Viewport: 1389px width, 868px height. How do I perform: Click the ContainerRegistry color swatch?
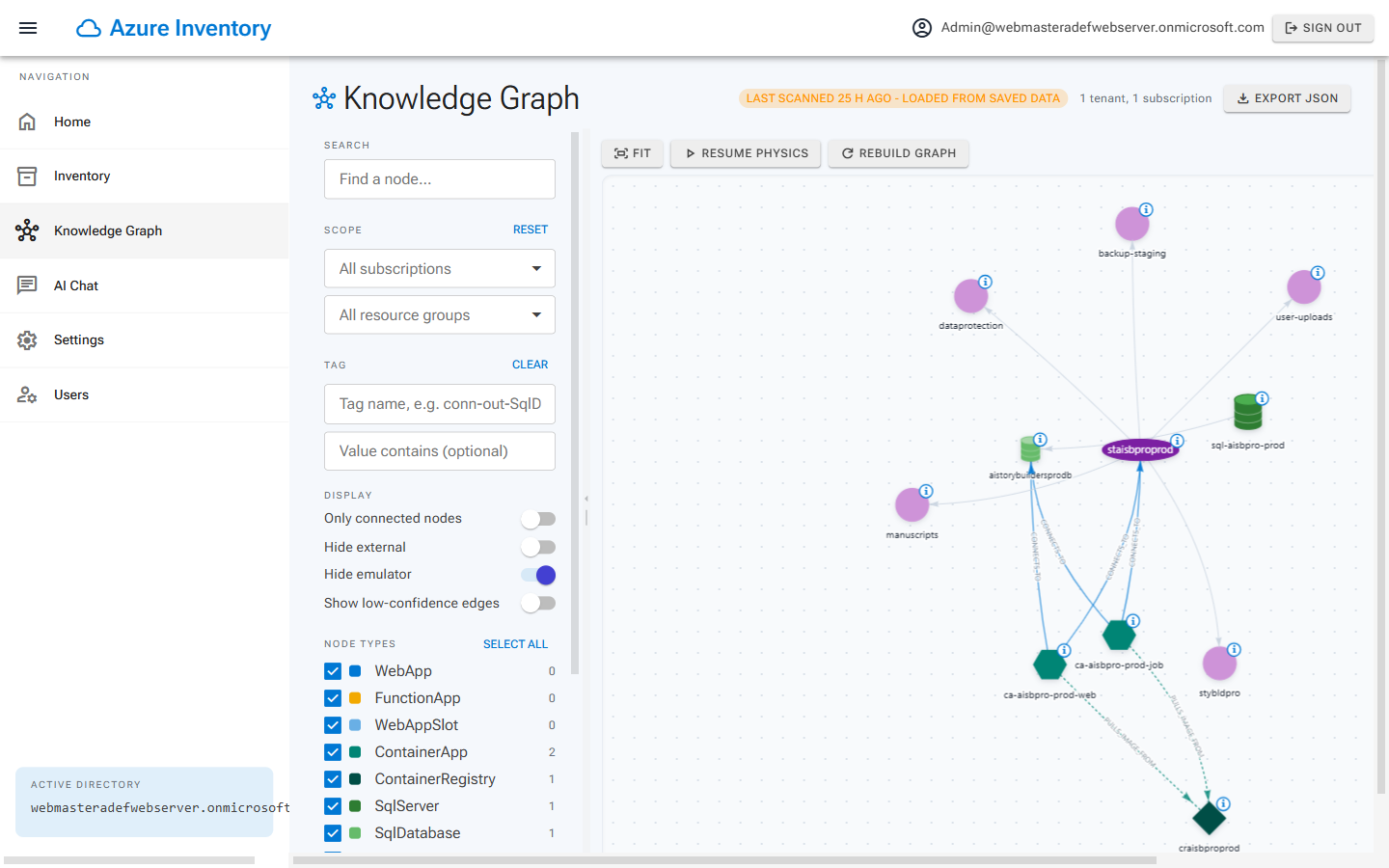(x=355, y=779)
